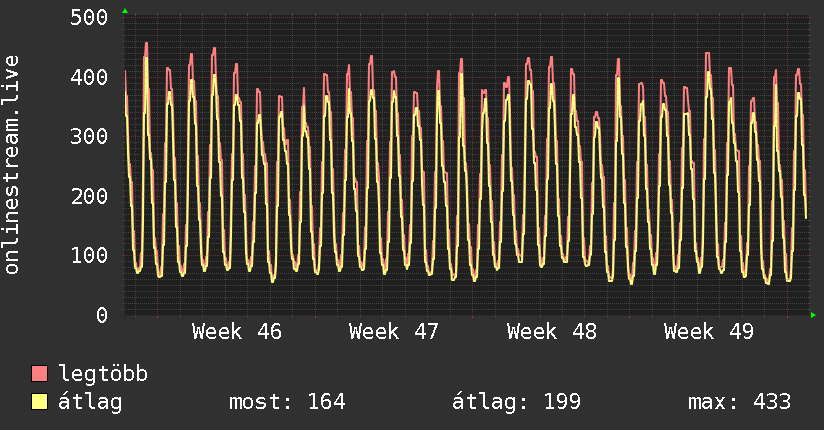Select the legtöbb legend label

coord(104,374)
